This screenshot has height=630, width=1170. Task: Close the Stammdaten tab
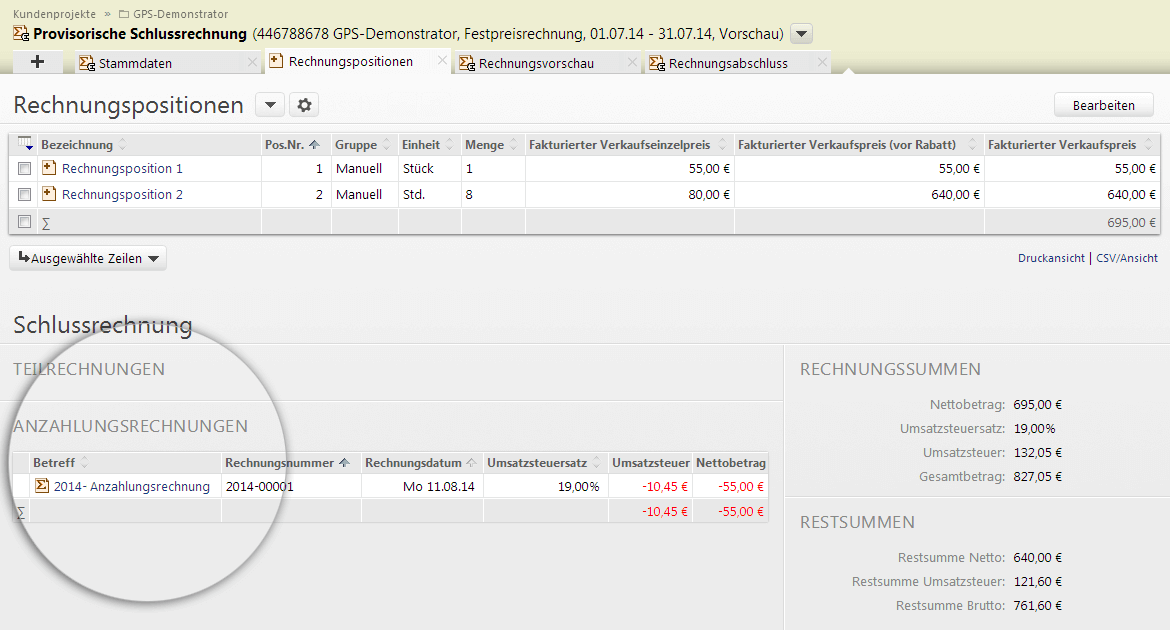coord(252,63)
